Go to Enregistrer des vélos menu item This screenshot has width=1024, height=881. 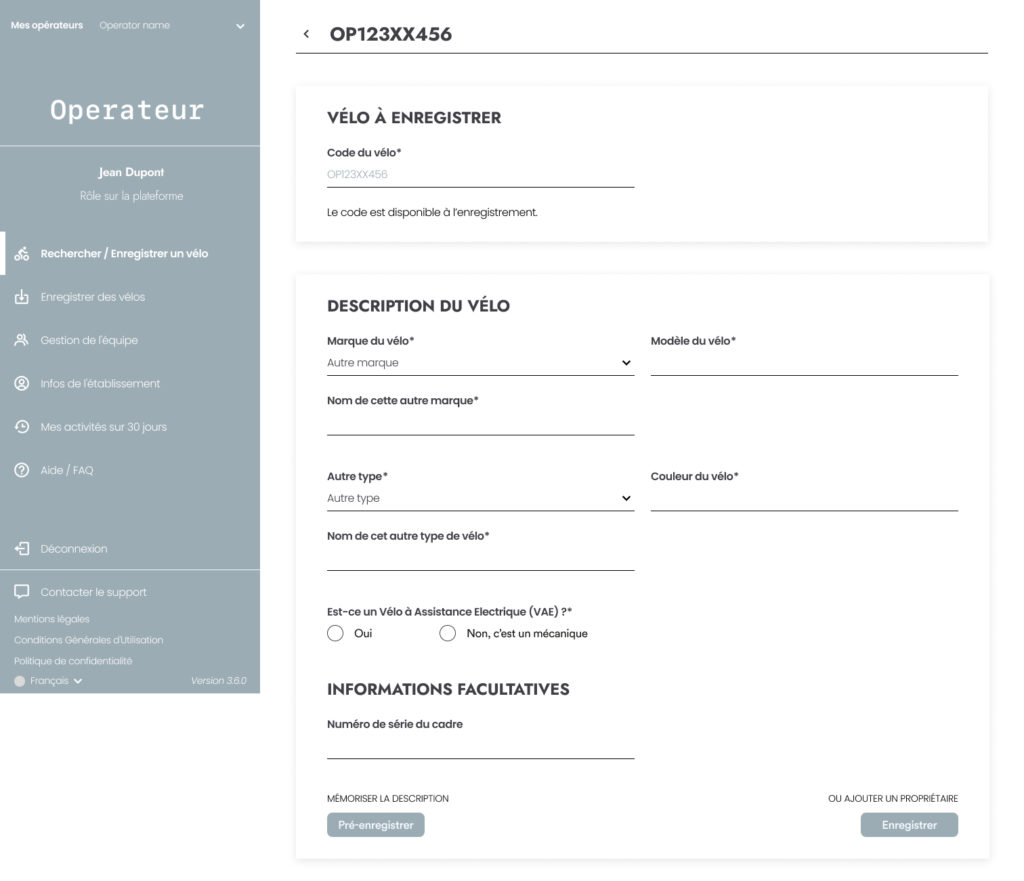(93, 297)
